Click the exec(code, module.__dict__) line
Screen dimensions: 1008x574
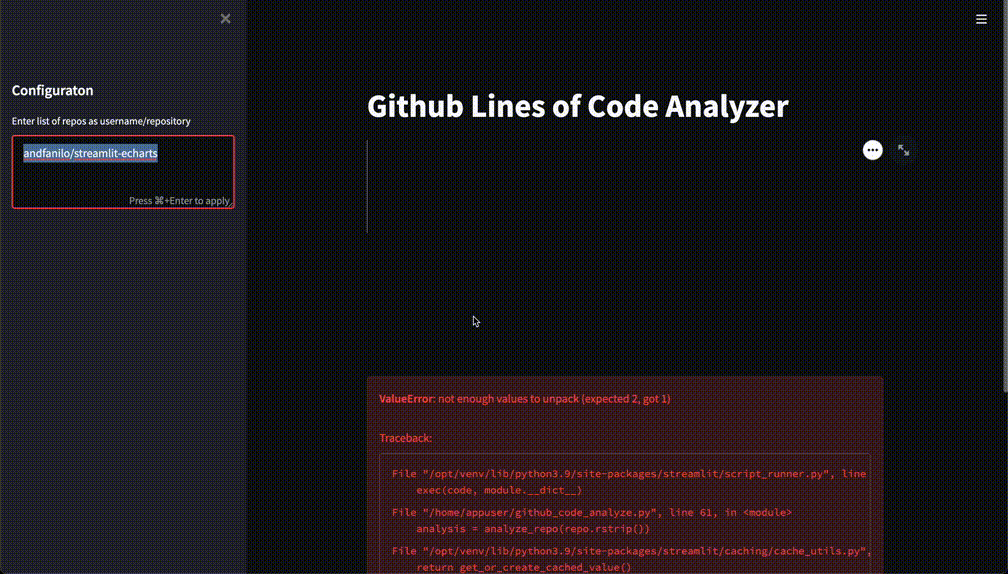499,490
